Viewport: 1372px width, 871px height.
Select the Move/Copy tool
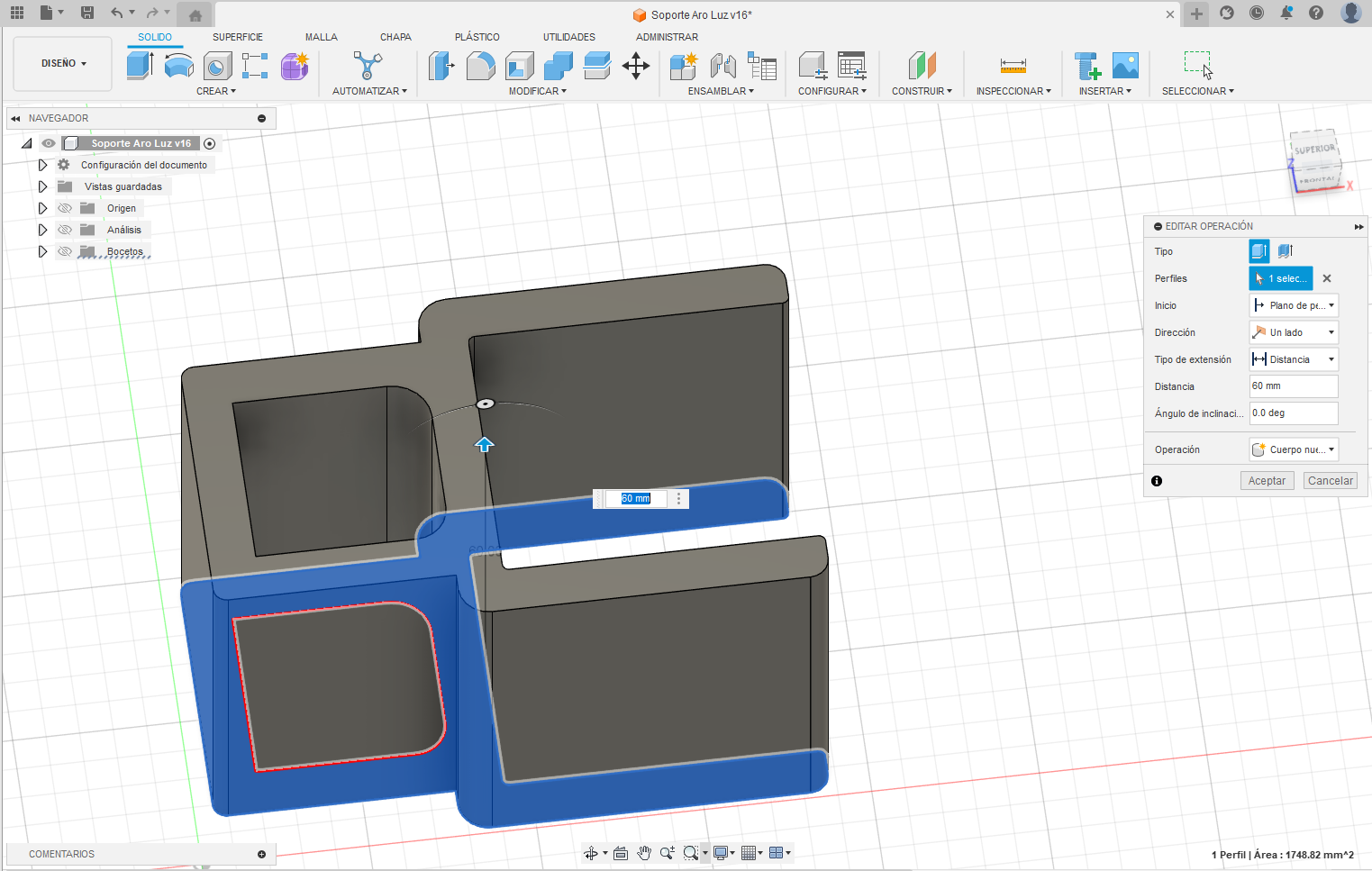636,66
